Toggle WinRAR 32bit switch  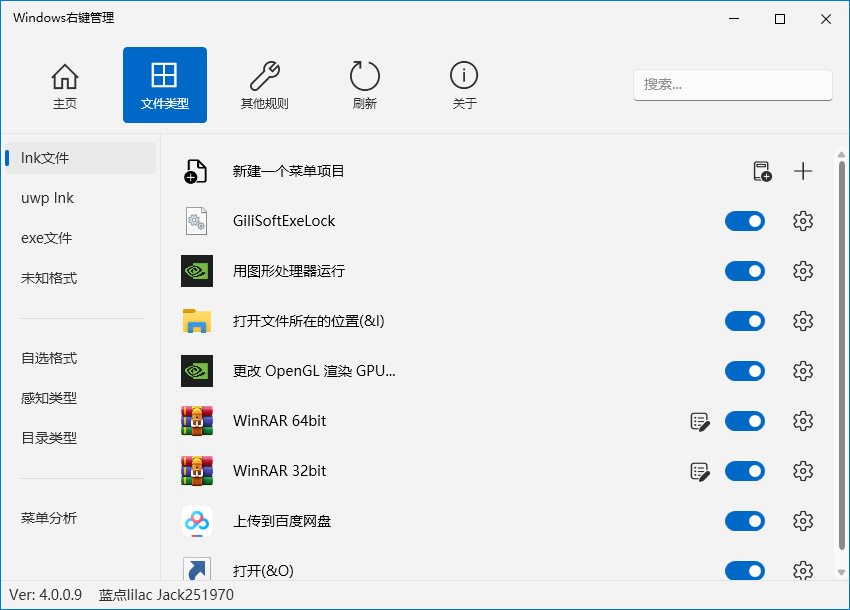tap(745, 471)
